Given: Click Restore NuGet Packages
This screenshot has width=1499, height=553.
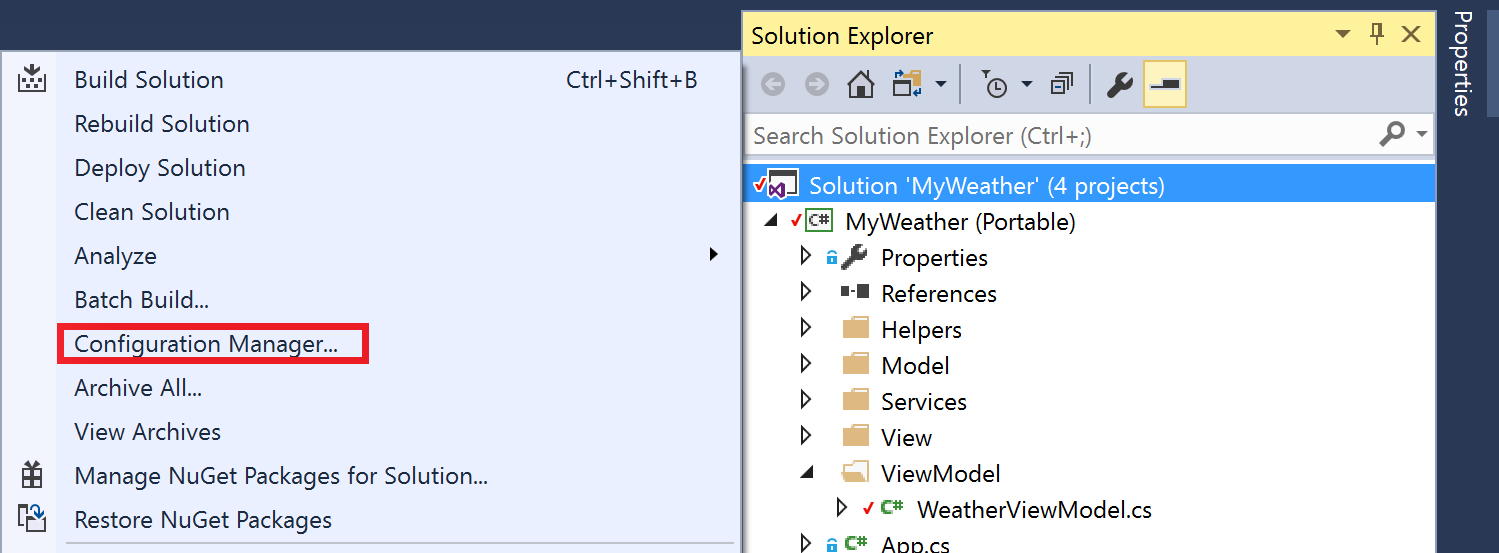Looking at the screenshot, I should [203, 520].
